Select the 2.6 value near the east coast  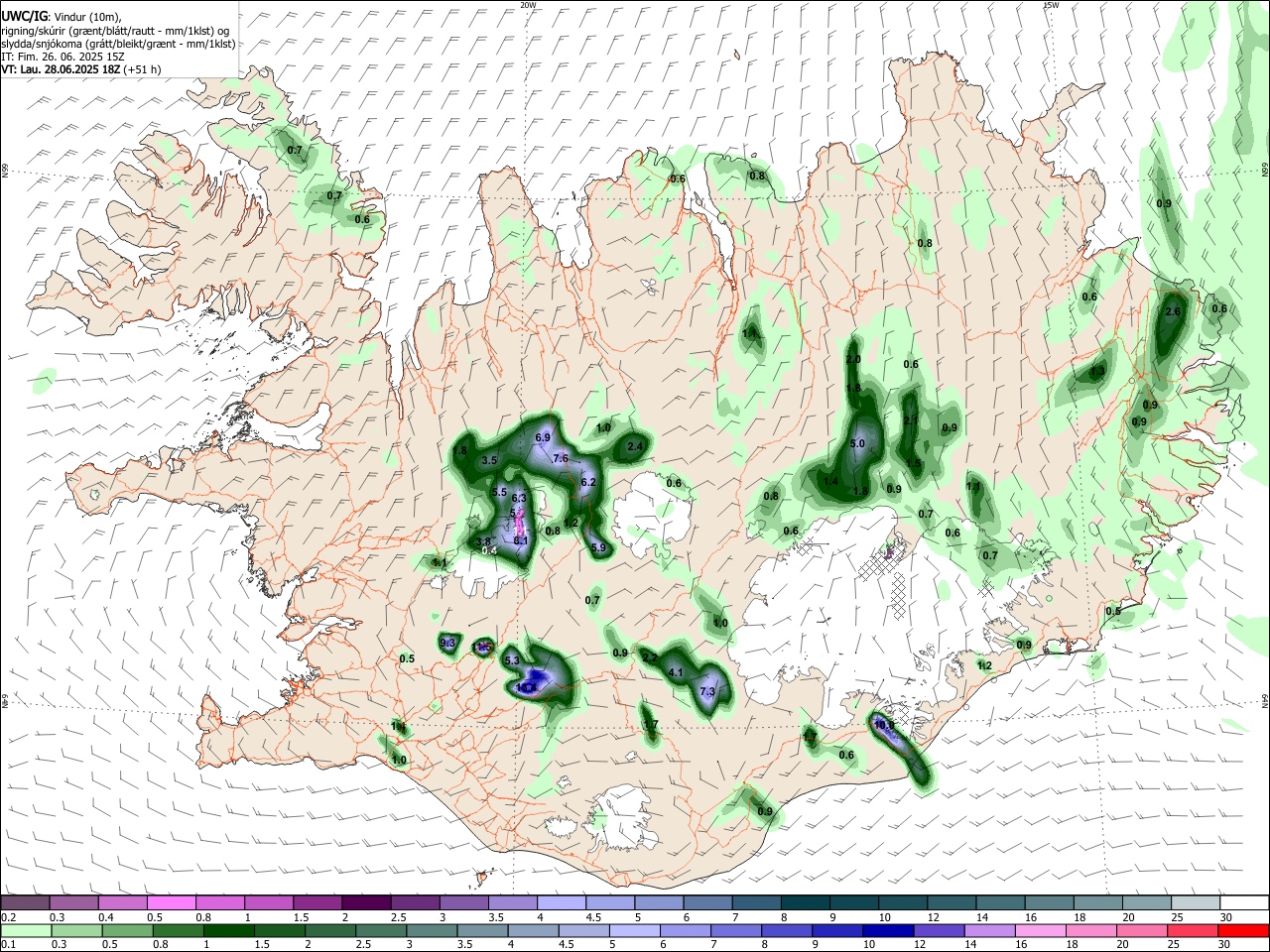[x=1173, y=311]
